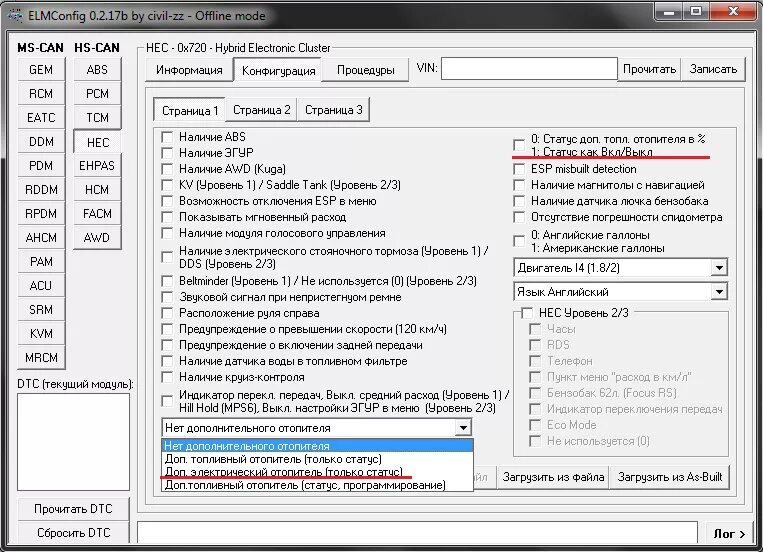Viewport: 763px width, 552px height.
Task: Switch to the Информация tab
Action: click(x=189, y=70)
